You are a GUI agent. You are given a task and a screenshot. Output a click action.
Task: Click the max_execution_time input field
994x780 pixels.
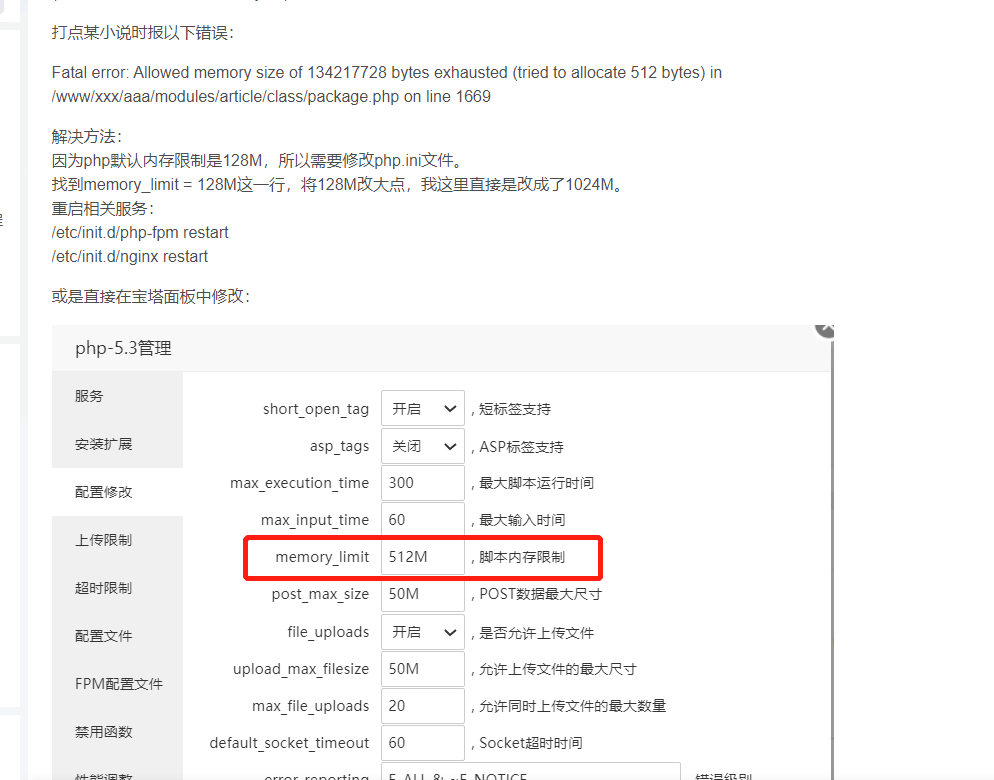[x=422, y=483]
